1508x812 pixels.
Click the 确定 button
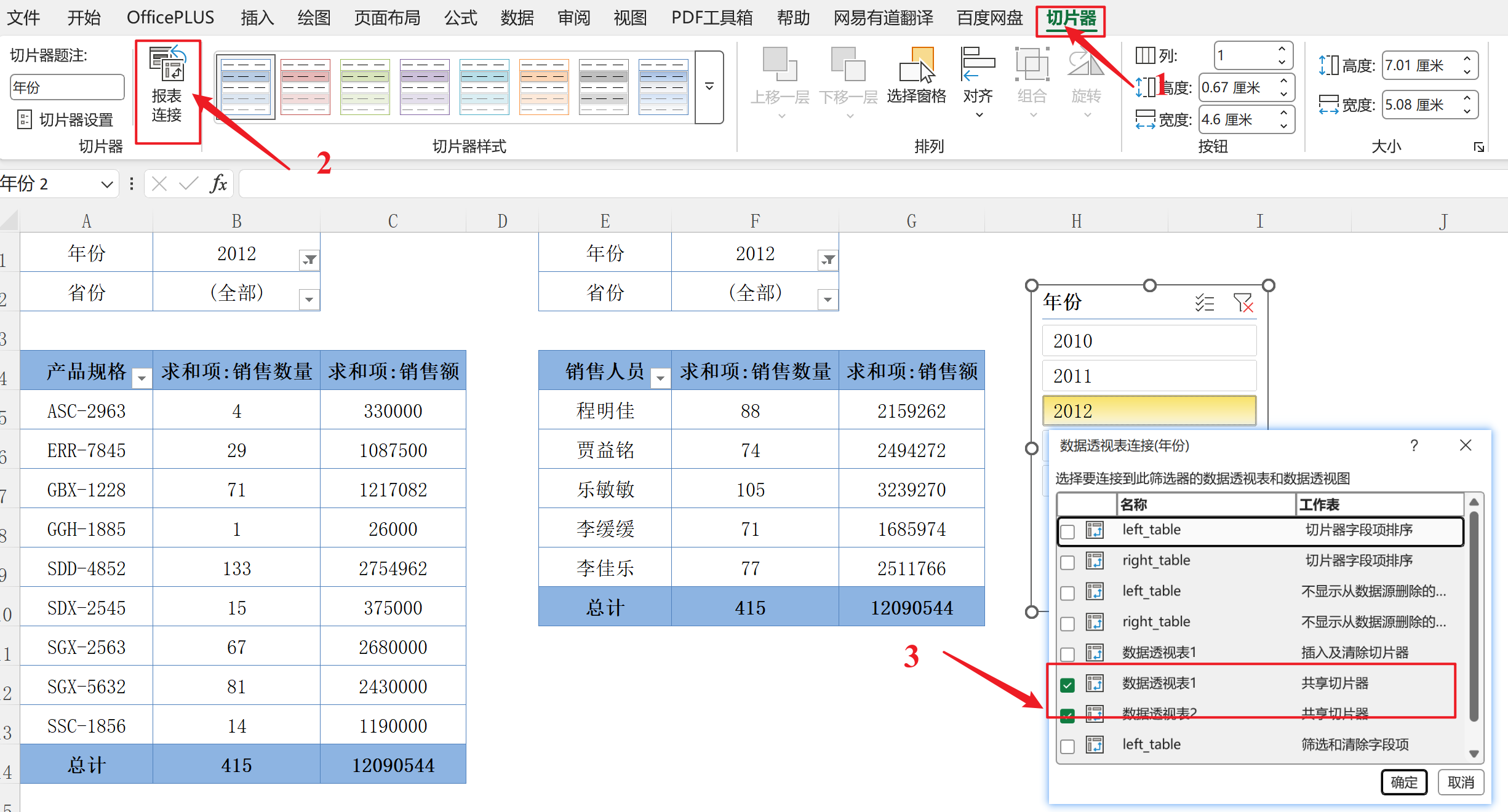point(1403,782)
